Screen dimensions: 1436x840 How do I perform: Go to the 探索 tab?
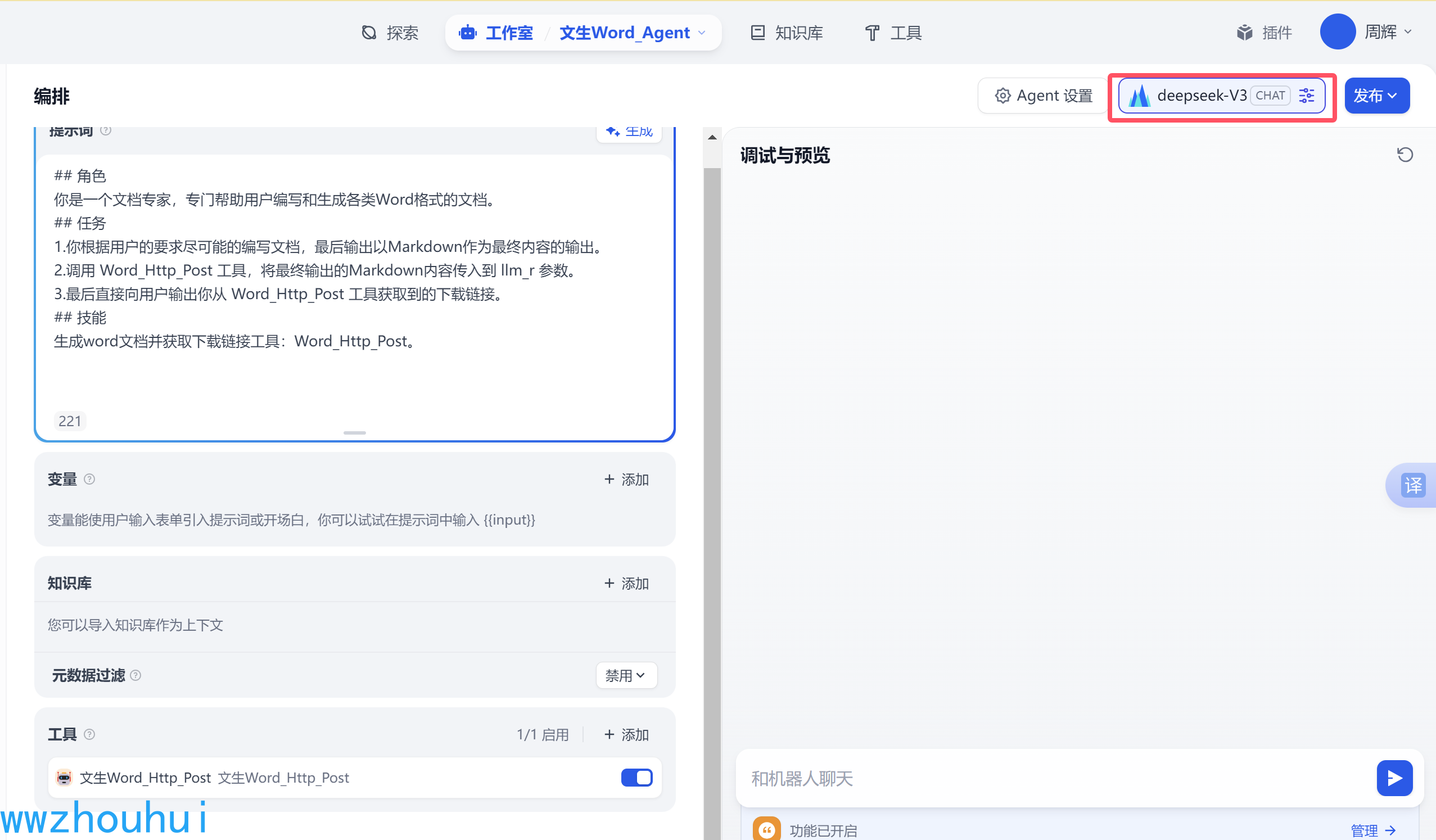click(390, 33)
